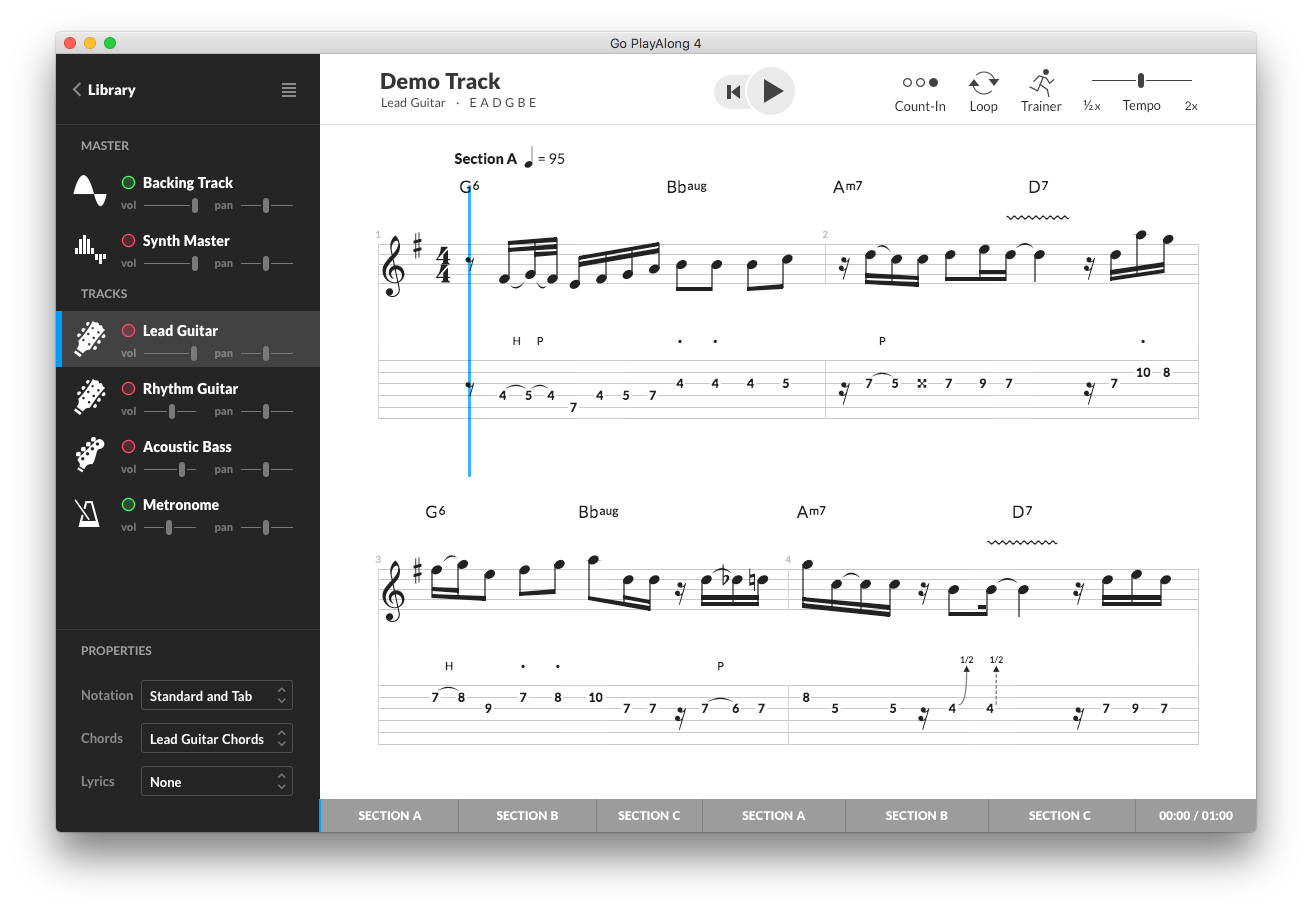Click the D7 chord in measure 4
The image size is (1312, 912).
(x=1022, y=512)
